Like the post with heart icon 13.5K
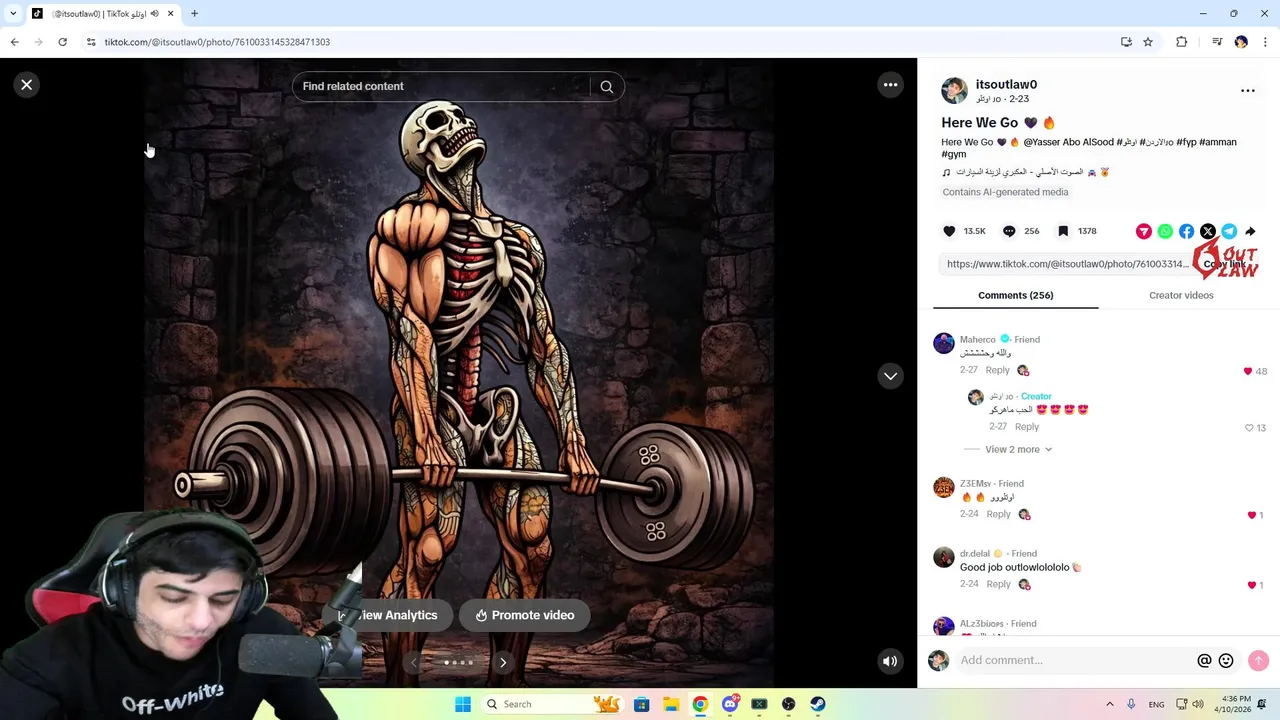This screenshot has width=1280, height=720. [949, 231]
